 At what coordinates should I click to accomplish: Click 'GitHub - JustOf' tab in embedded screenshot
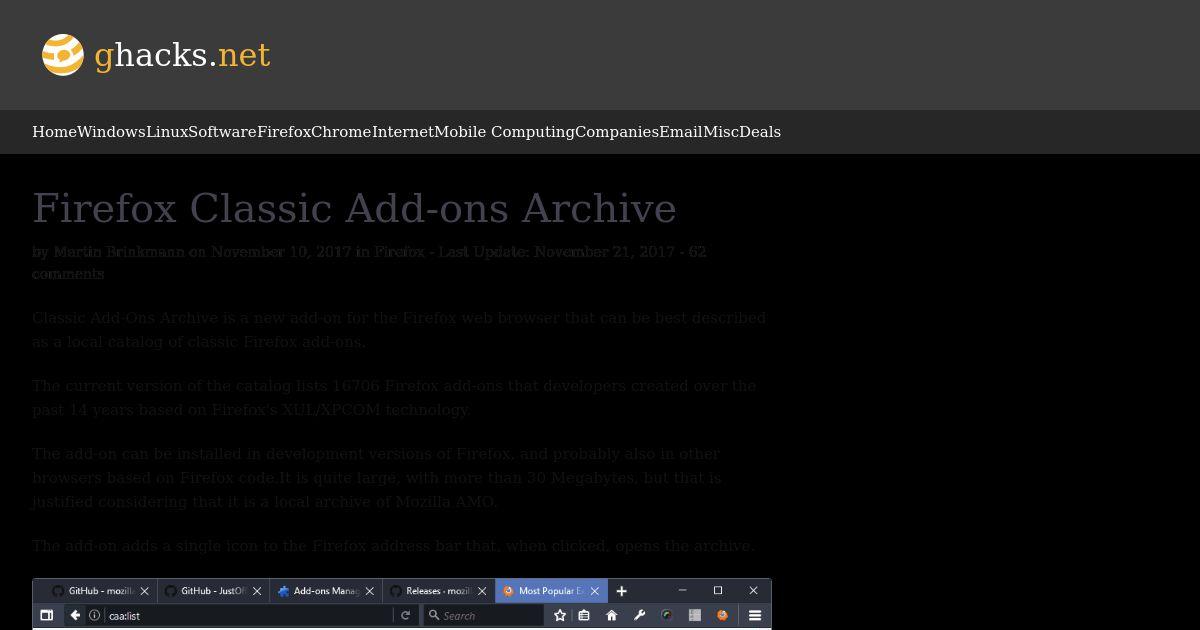click(x=213, y=591)
